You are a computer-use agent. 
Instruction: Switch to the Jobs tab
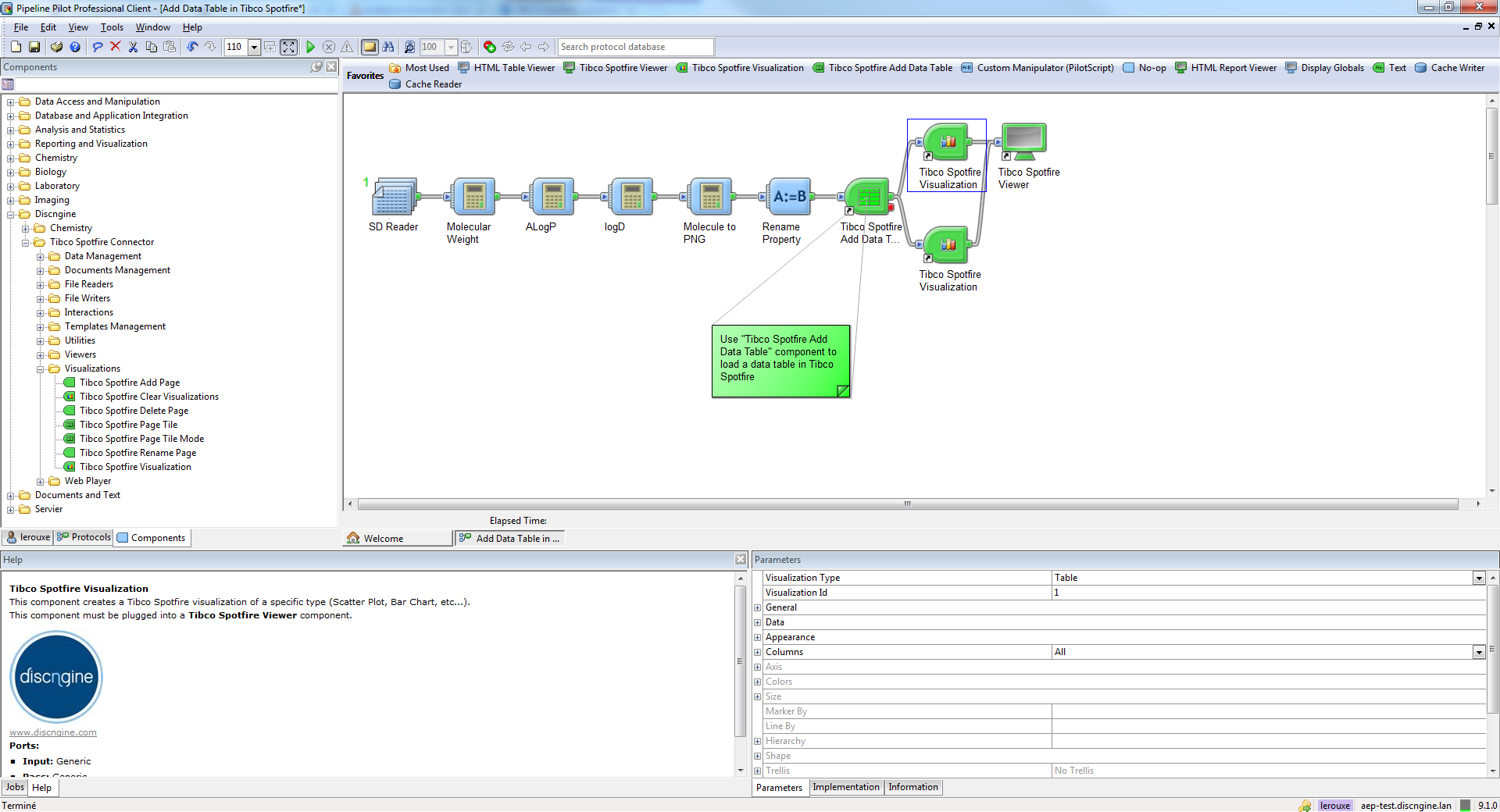pos(15,787)
